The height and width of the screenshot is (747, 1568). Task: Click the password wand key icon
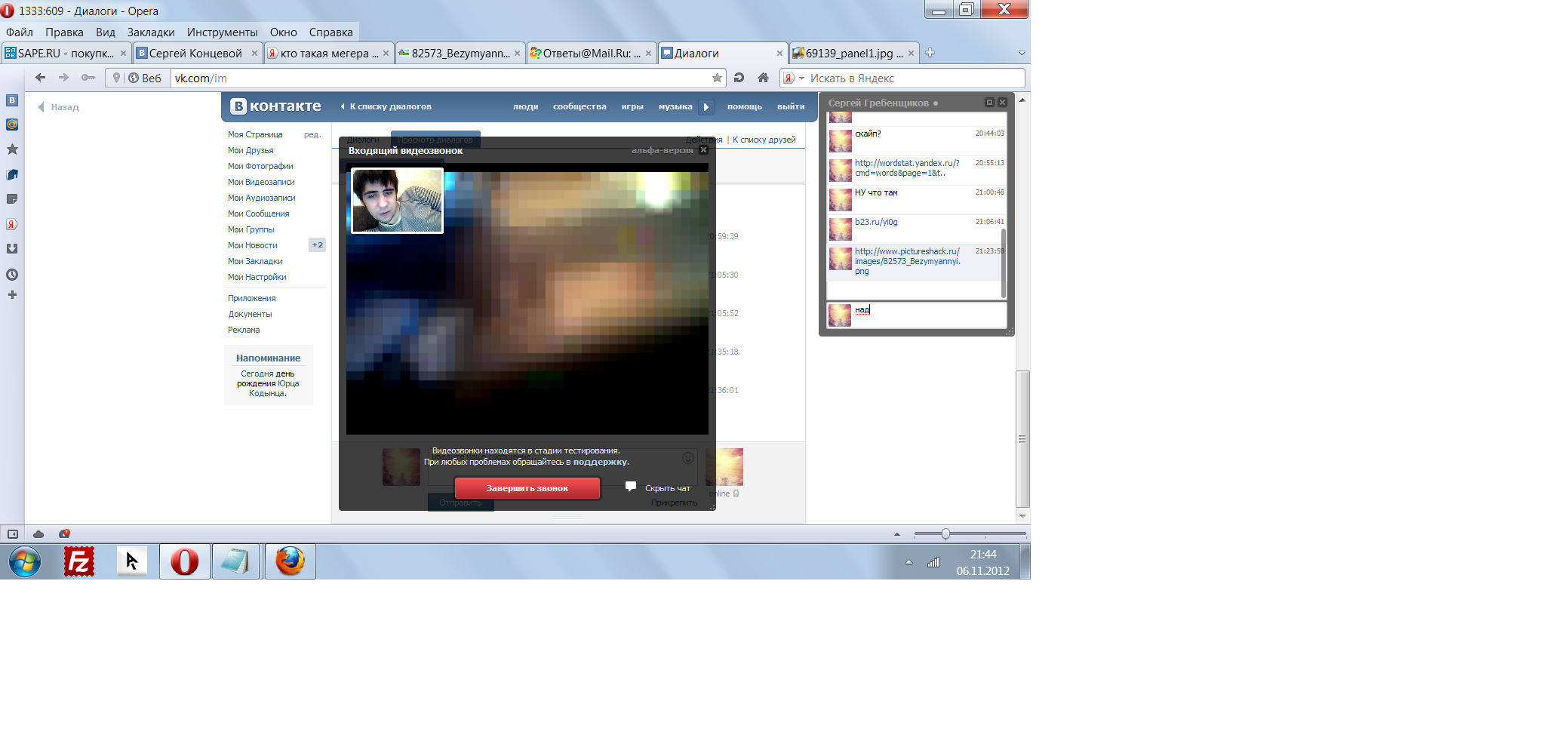coord(88,78)
